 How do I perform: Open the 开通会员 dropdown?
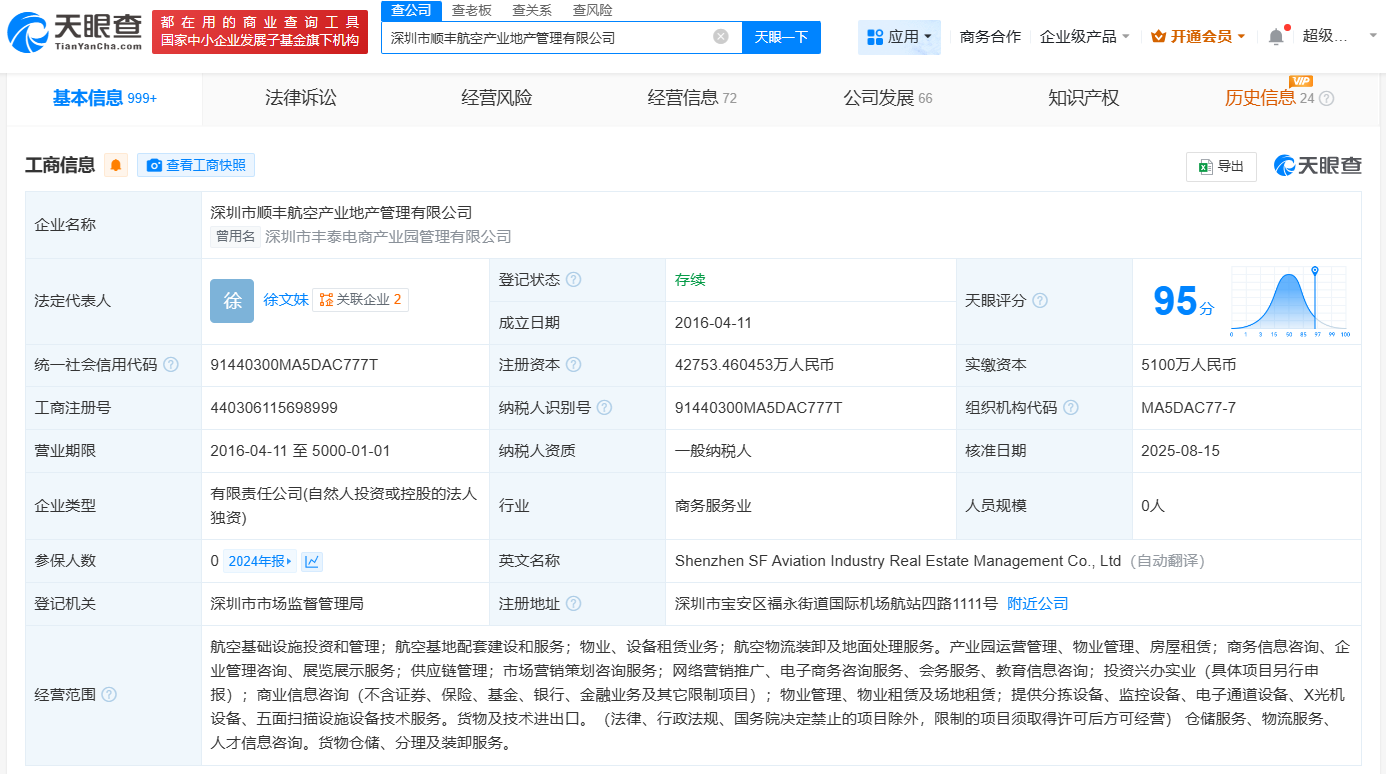[x=1197, y=36]
